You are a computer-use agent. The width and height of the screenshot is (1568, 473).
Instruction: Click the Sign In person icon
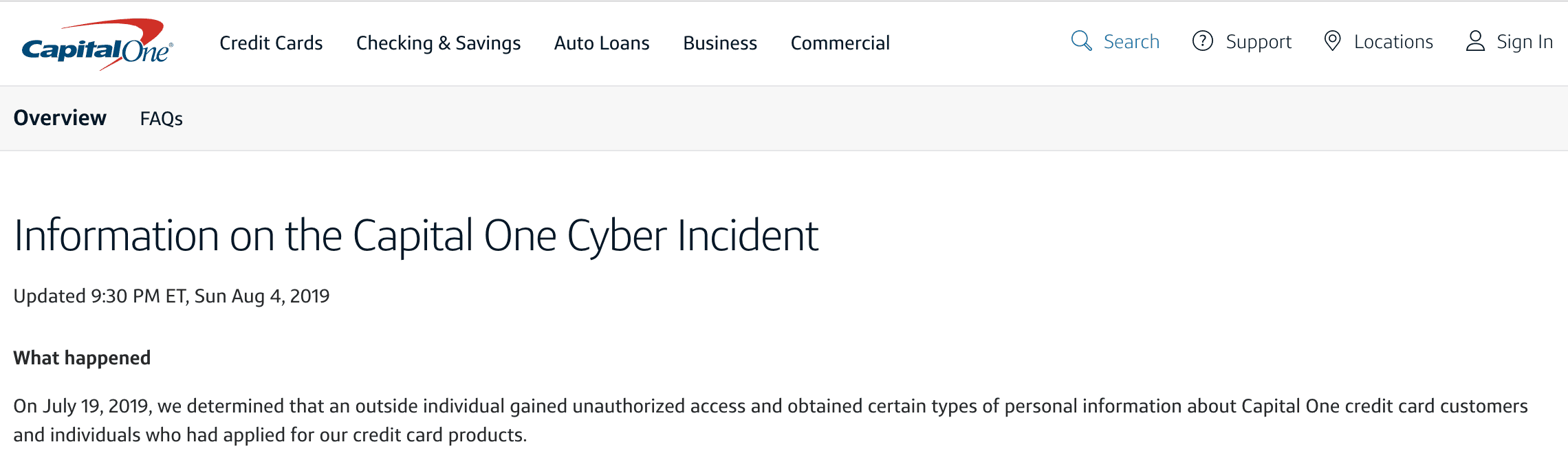[1475, 41]
